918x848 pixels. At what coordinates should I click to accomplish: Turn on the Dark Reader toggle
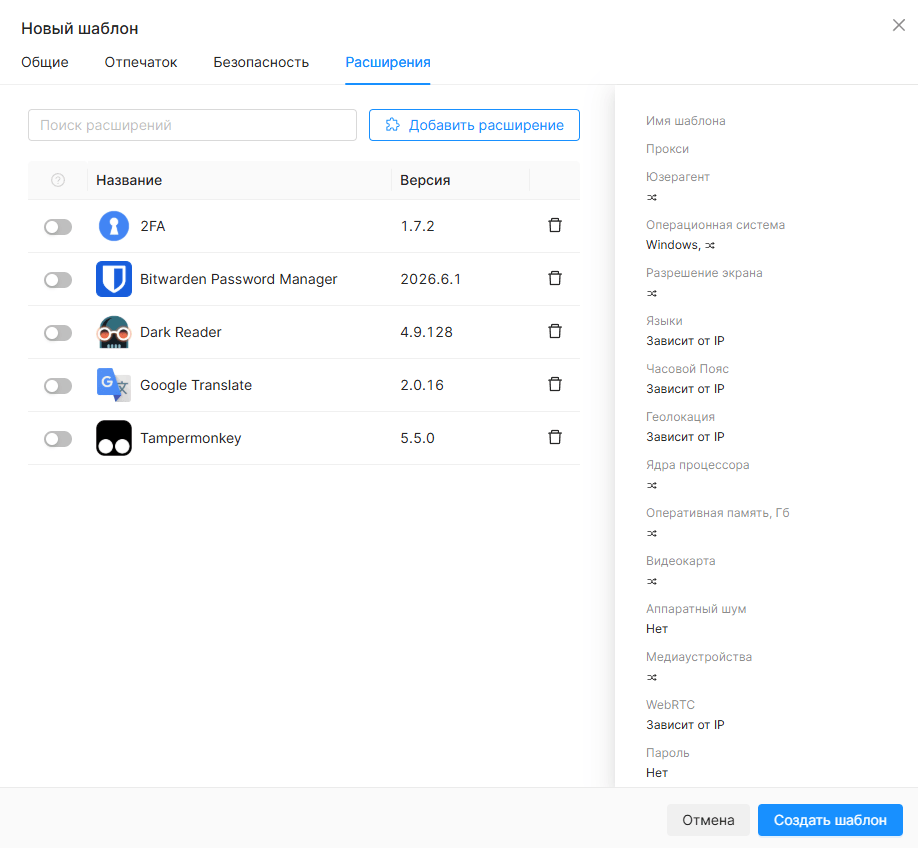(58, 333)
